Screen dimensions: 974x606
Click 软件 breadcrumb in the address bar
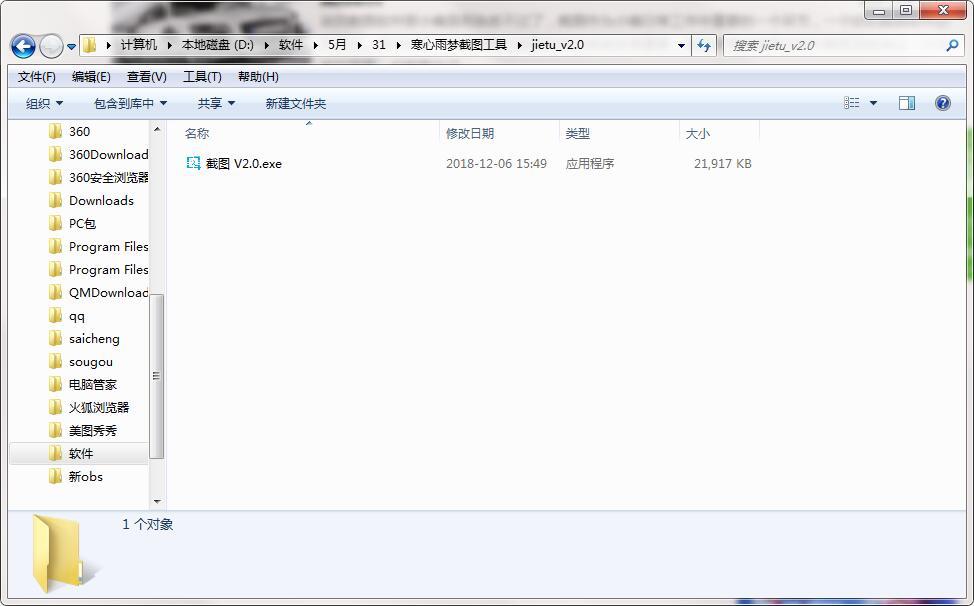pyautogui.click(x=291, y=45)
